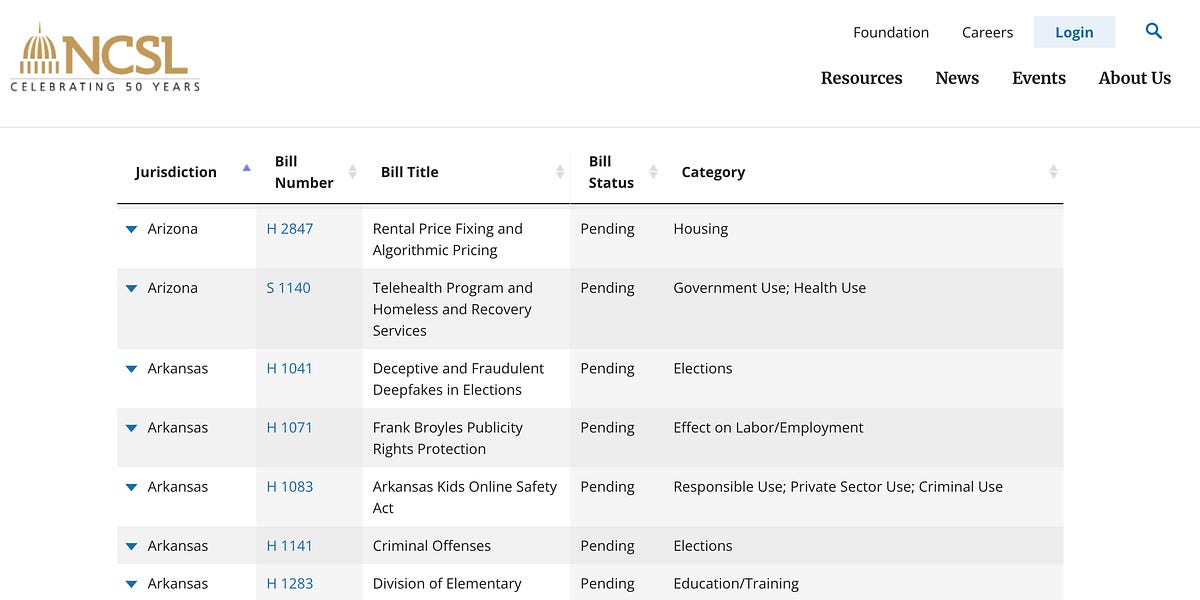1200x600 pixels.
Task: Click Arizona jurisdiction in S 1140 row
Action: pyautogui.click(x=173, y=288)
